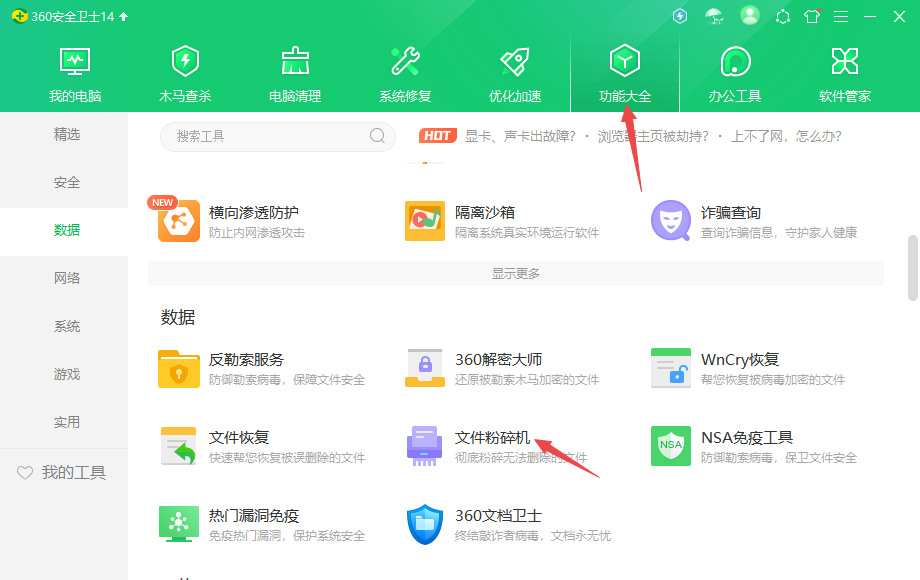Go to the 我的电脑 tab
This screenshot has height=580, width=920.
[x=74, y=70]
